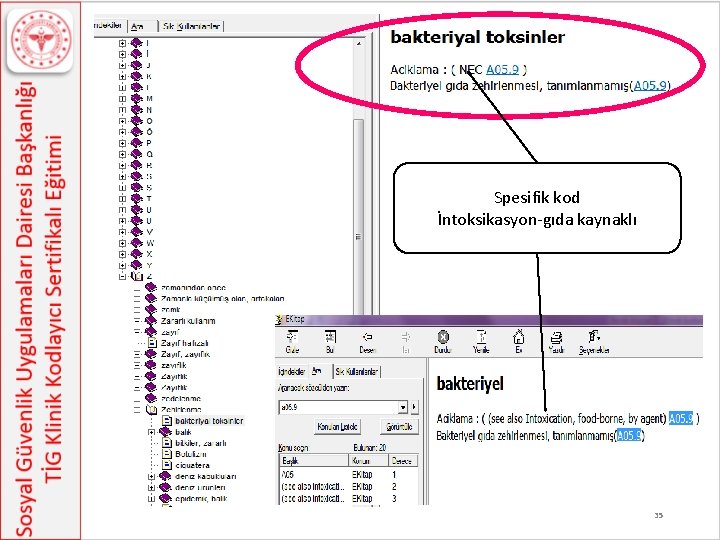Switch to the Ara tab in the upper window
This screenshot has height=540, width=720.
tap(137, 27)
